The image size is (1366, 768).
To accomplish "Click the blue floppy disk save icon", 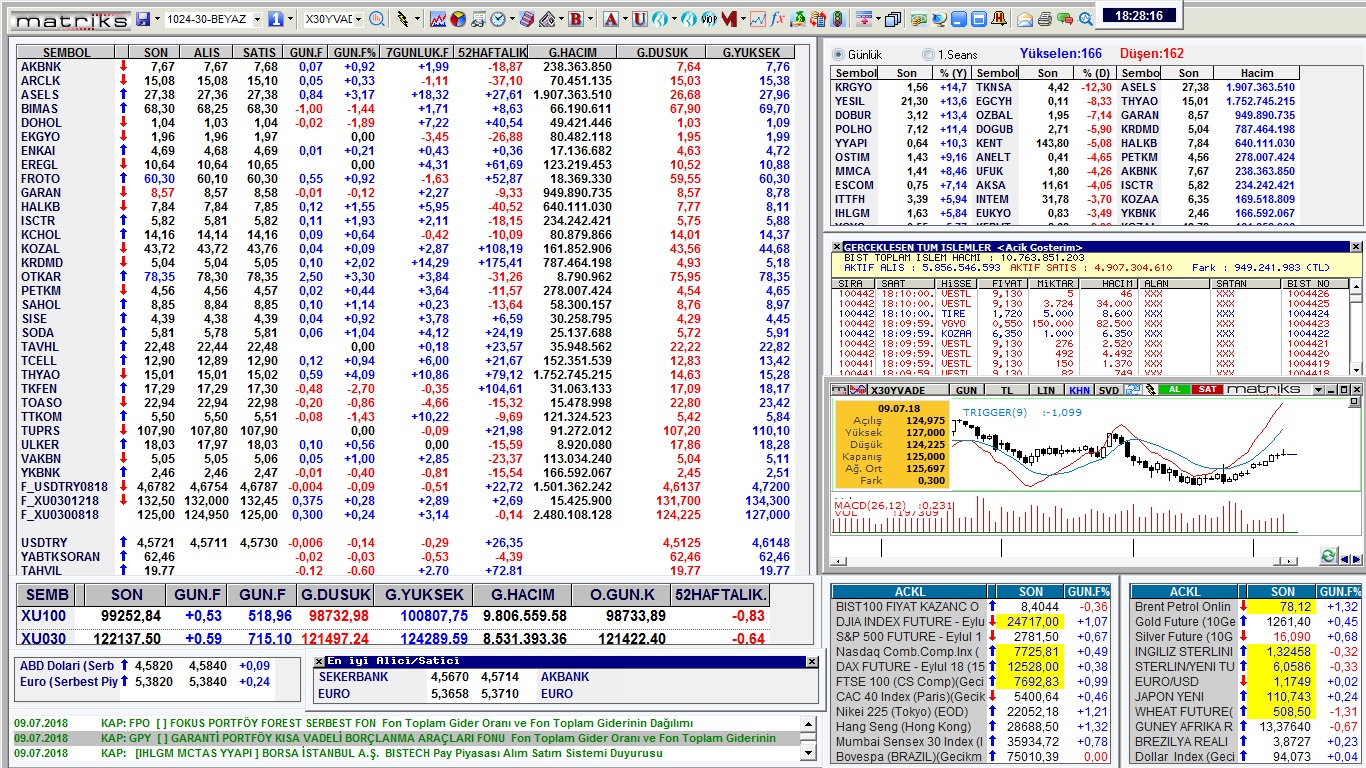I will 143,19.
